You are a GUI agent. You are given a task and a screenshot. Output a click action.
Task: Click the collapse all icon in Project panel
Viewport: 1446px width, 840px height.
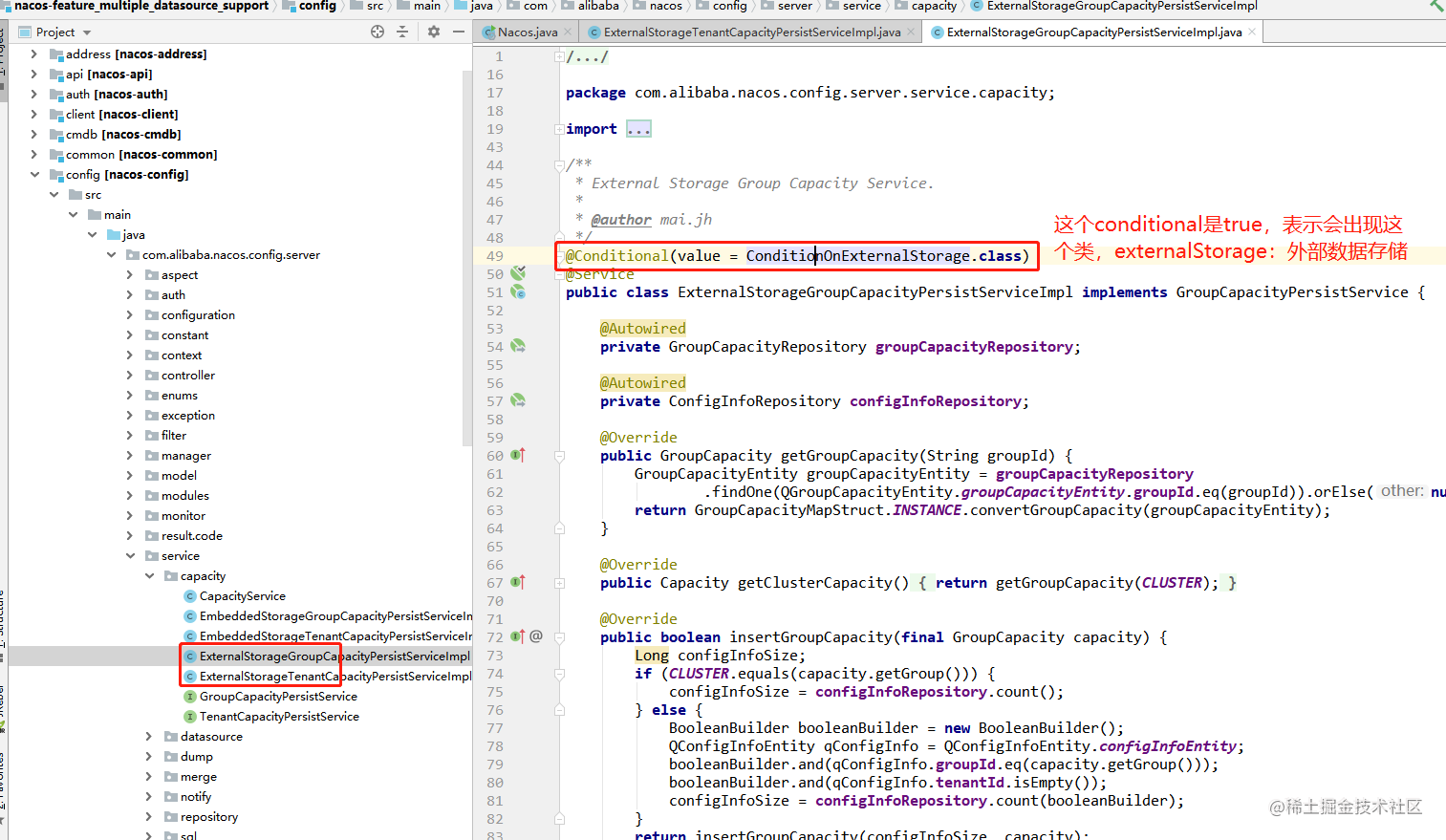pyautogui.click(x=402, y=32)
